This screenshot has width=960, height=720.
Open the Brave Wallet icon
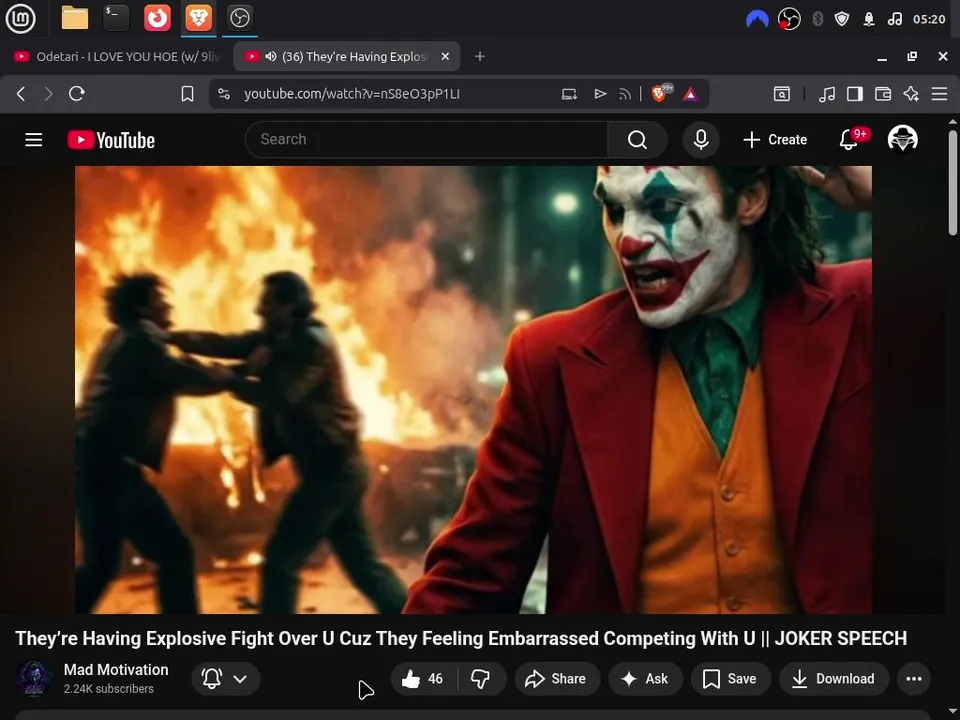tap(883, 94)
